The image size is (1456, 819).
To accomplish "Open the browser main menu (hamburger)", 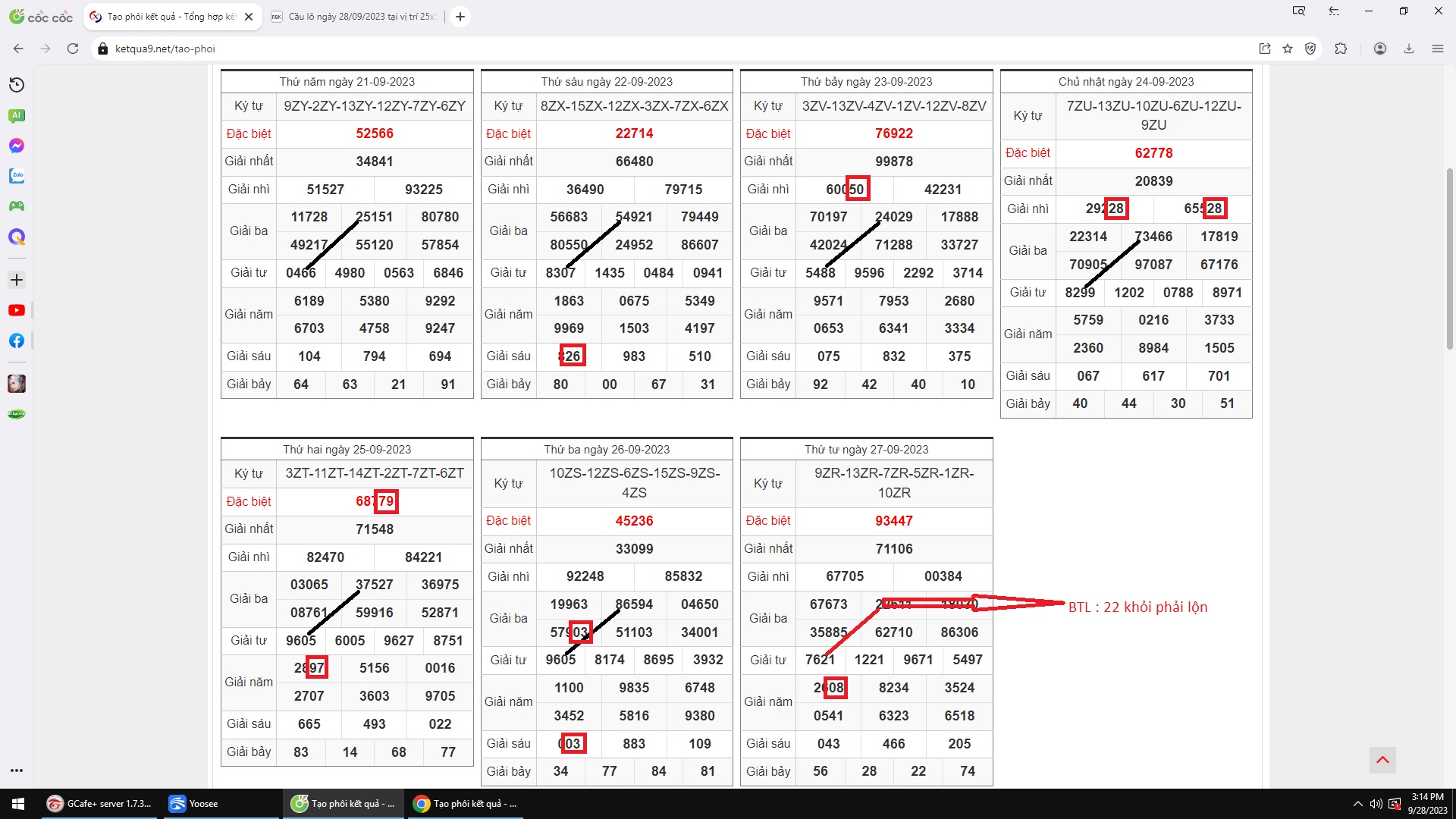I will pos(1438,49).
